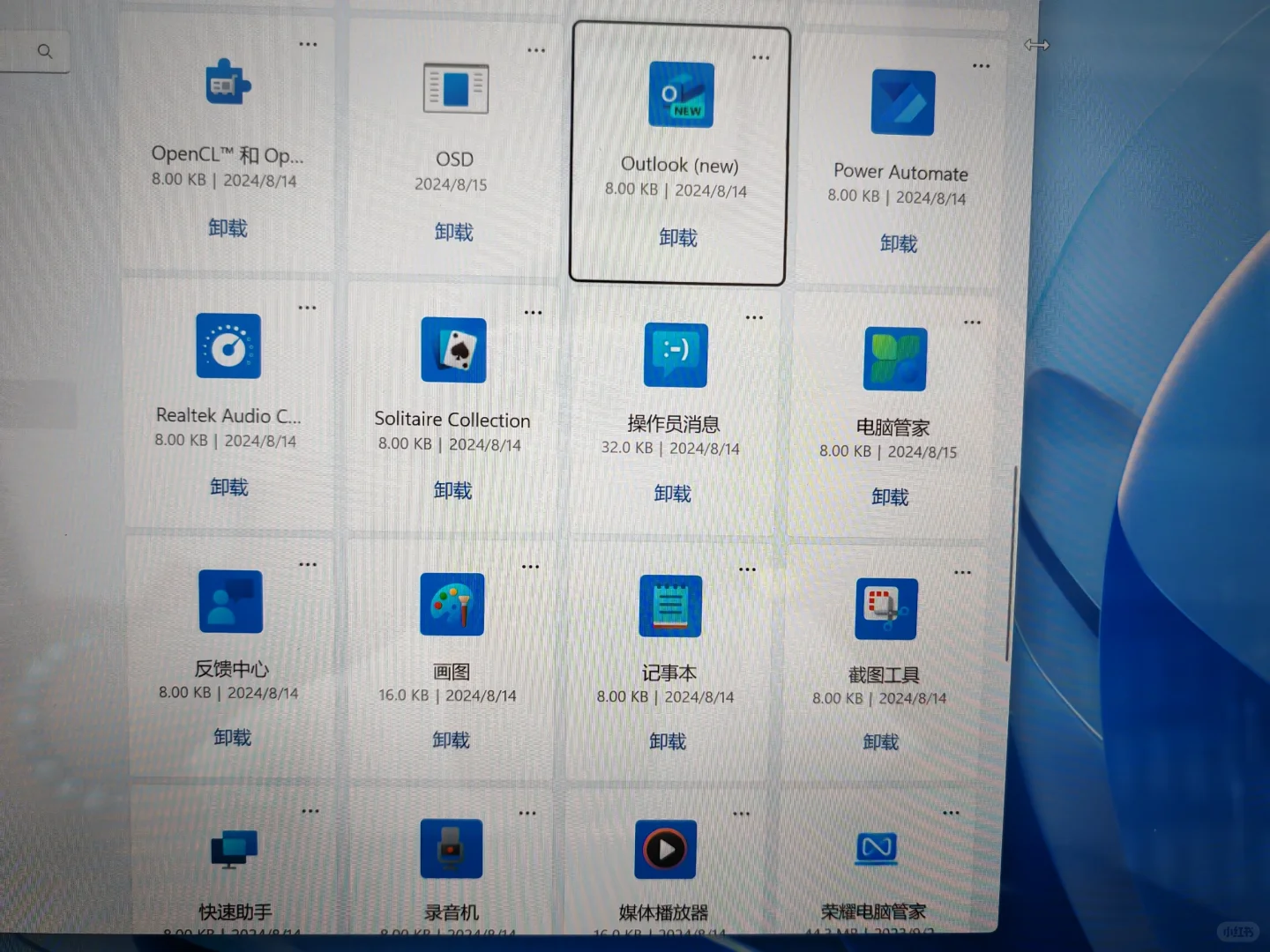Uninstall OpenCL and OpenGL pack via 卸载
The width and height of the screenshot is (1270, 952).
(228, 228)
